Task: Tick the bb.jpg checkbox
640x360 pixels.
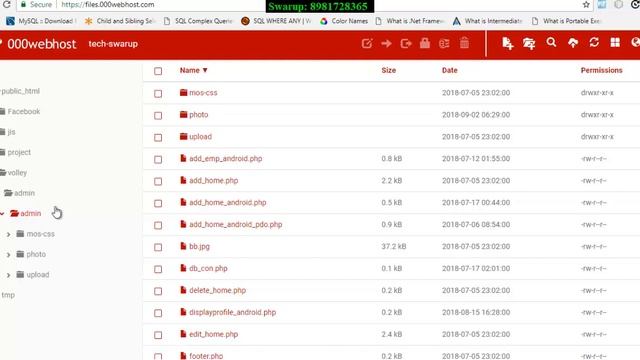Action: pos(158,247)
